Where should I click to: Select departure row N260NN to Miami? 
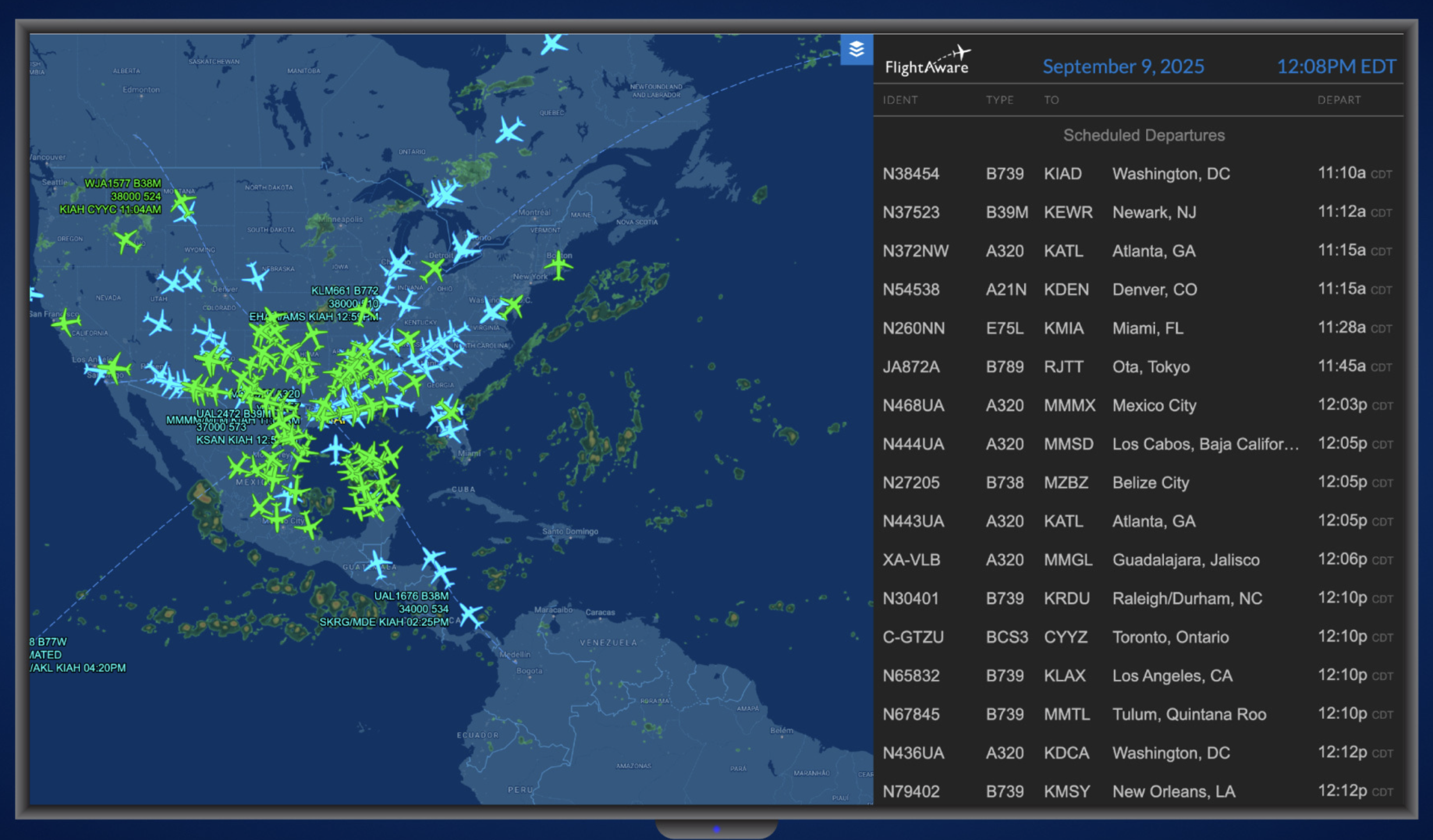pyautogui.click(x=1138, y=328)
